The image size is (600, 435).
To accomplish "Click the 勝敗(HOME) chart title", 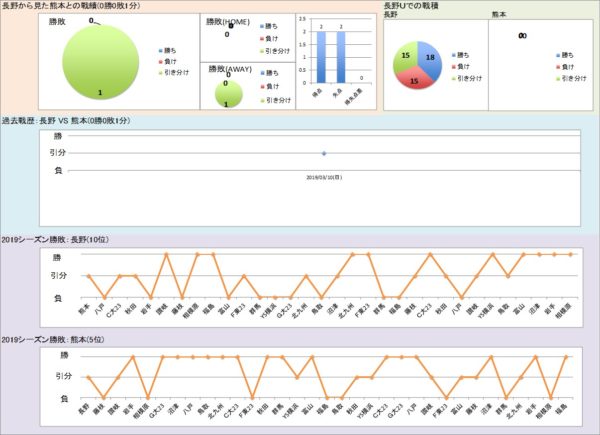I will pos(226,21).
